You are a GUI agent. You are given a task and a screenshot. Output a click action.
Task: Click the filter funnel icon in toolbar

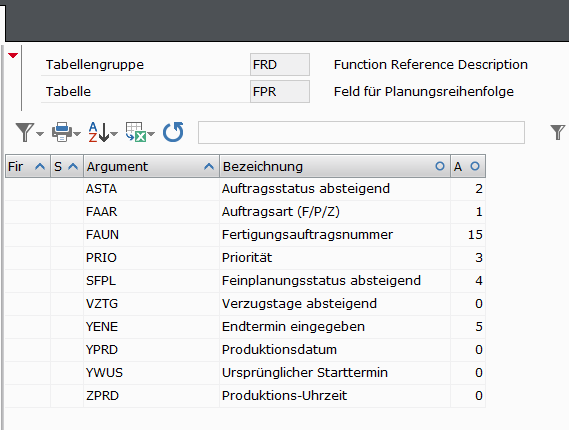click(x=25, y=132)
